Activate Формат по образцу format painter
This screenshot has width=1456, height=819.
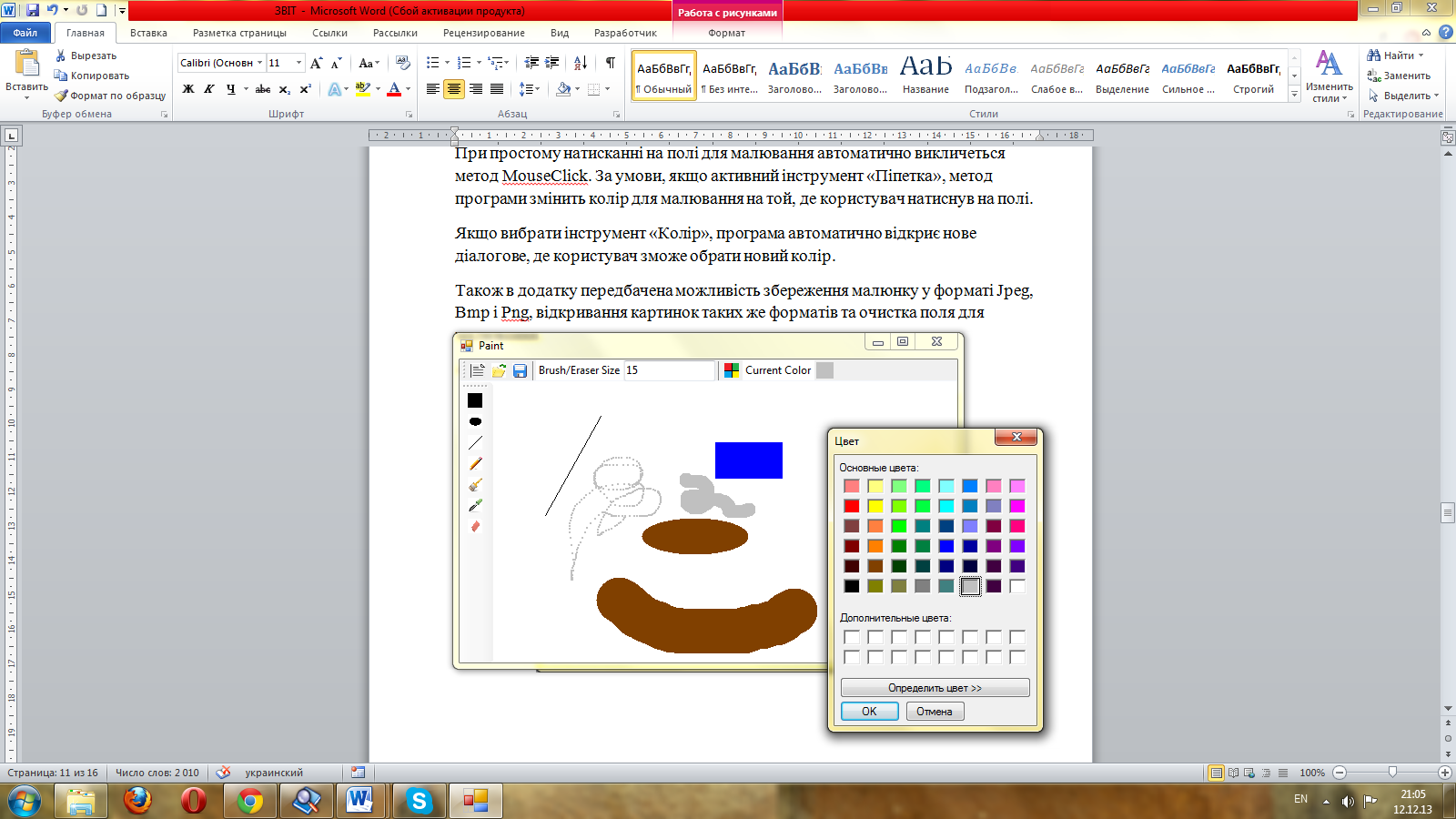pos(110,96)
